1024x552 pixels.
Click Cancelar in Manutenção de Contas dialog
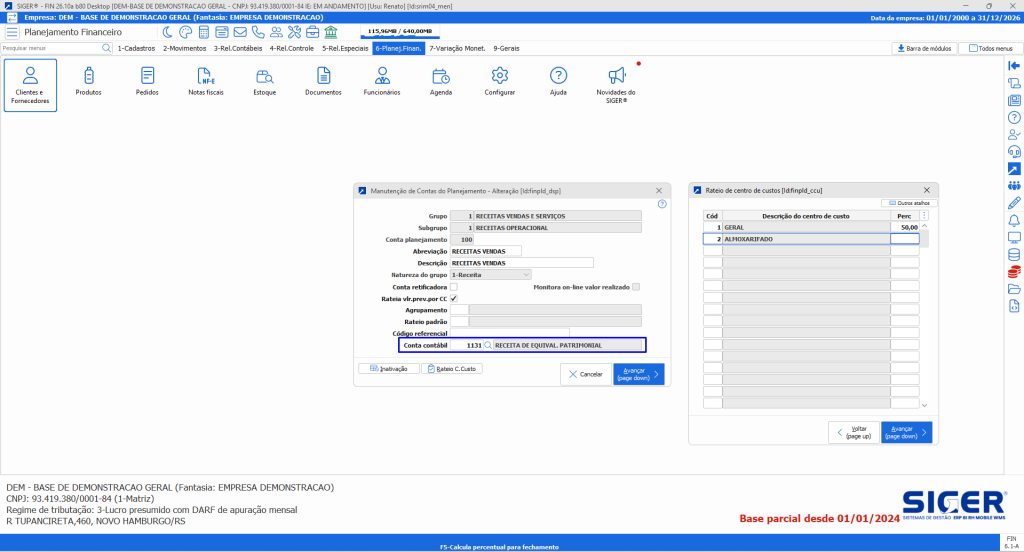coord(586,374)
